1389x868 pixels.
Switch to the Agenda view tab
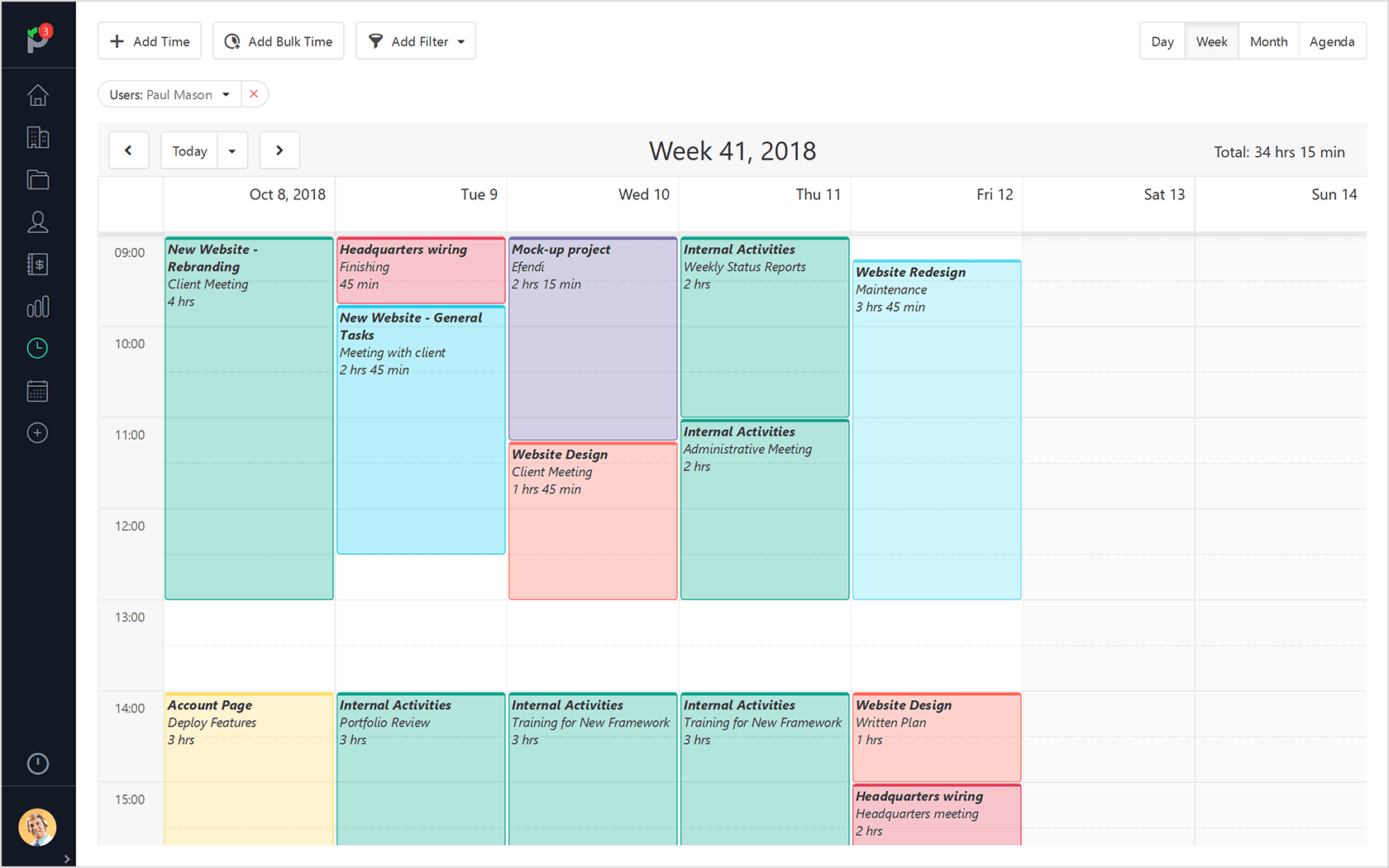(1332, 41)
